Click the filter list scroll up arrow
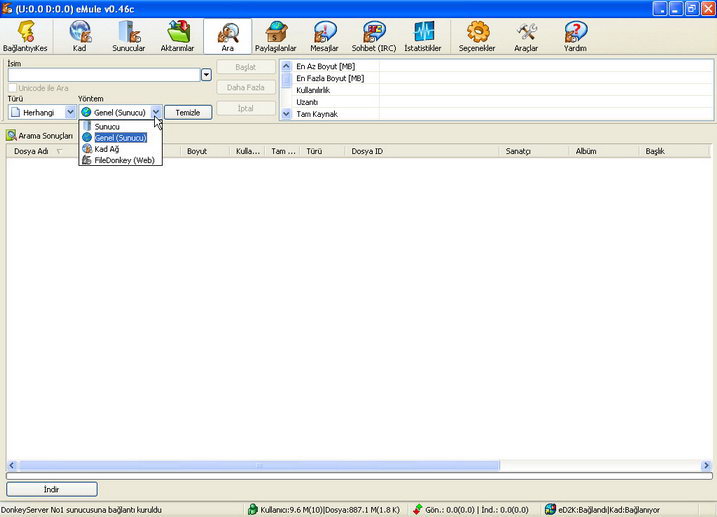Image resolution: width=717 pixels, height=517 pixels. pyautogui.click(x=286, y=66)
